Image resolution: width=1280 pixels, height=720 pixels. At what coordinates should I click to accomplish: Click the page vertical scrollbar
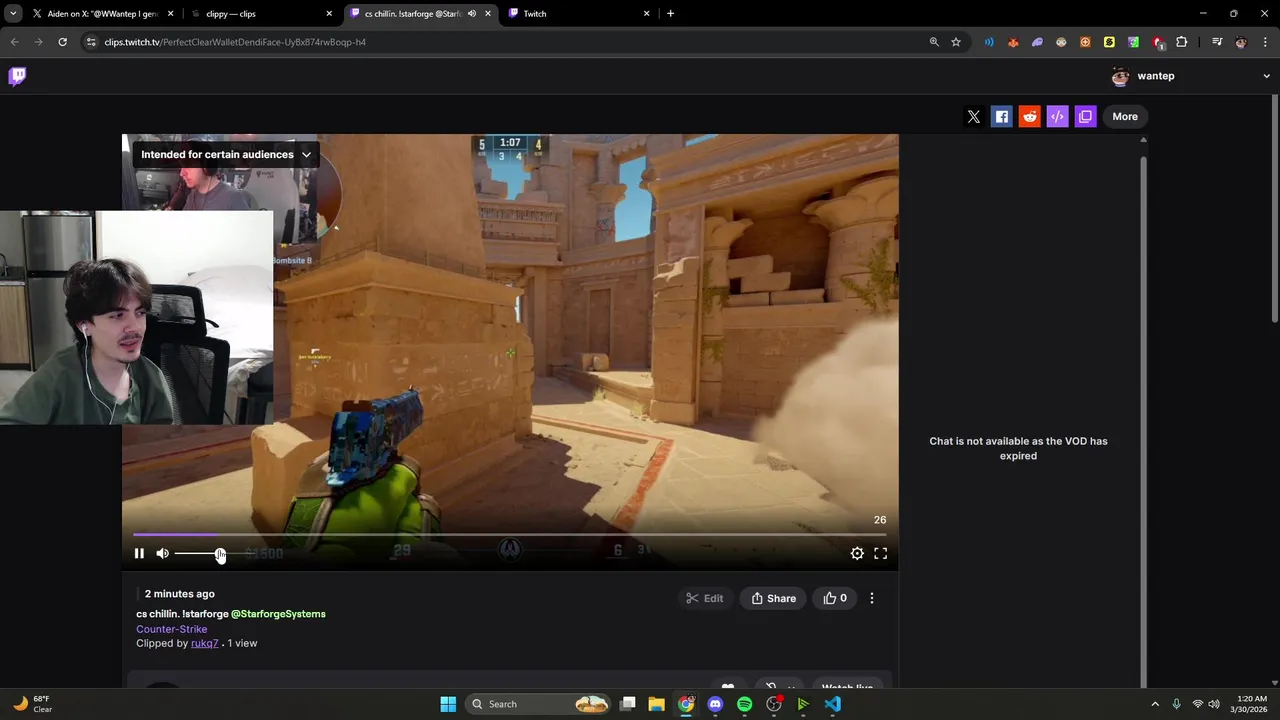(x=1275, y=208)
